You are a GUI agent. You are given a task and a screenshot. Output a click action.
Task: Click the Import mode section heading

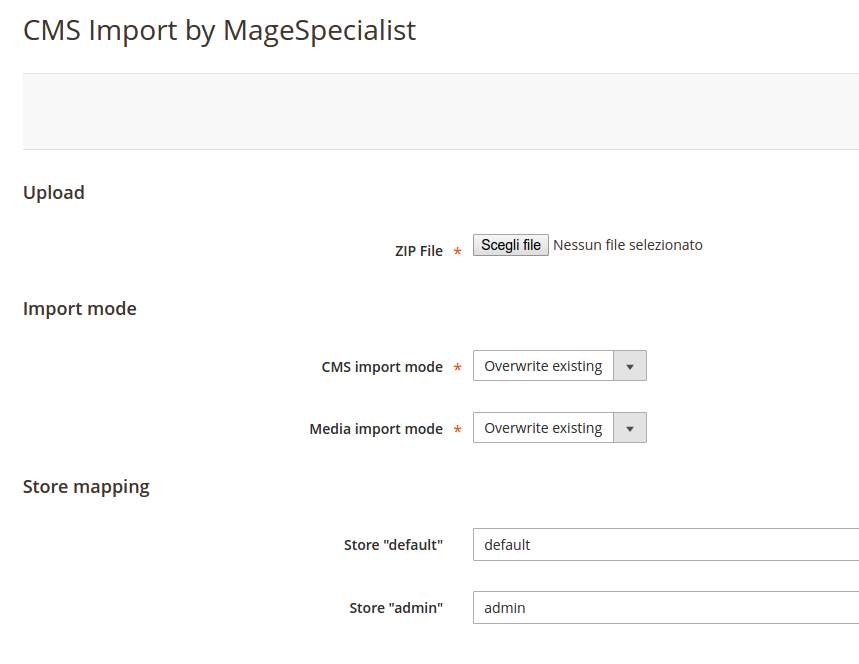(x=79, y=309)
